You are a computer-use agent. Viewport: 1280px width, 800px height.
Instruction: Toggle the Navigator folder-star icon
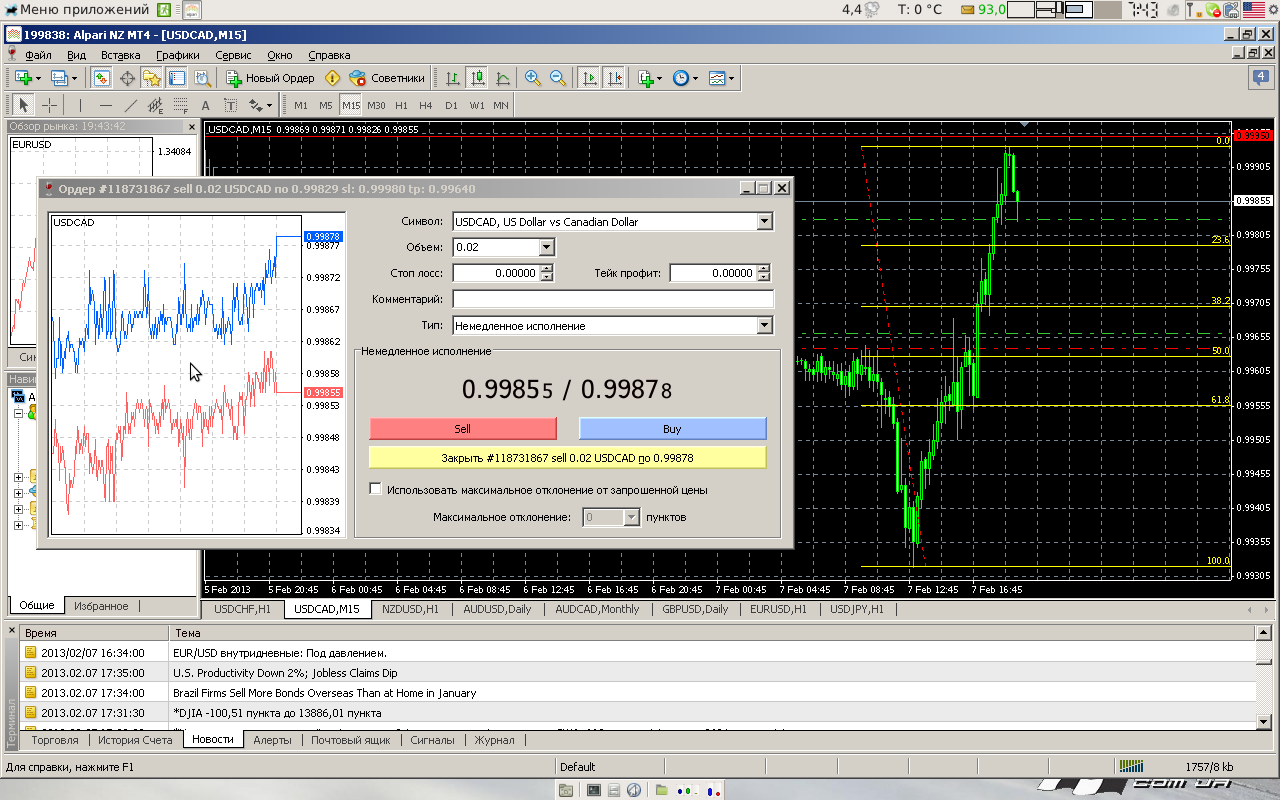tap(152, 78)
